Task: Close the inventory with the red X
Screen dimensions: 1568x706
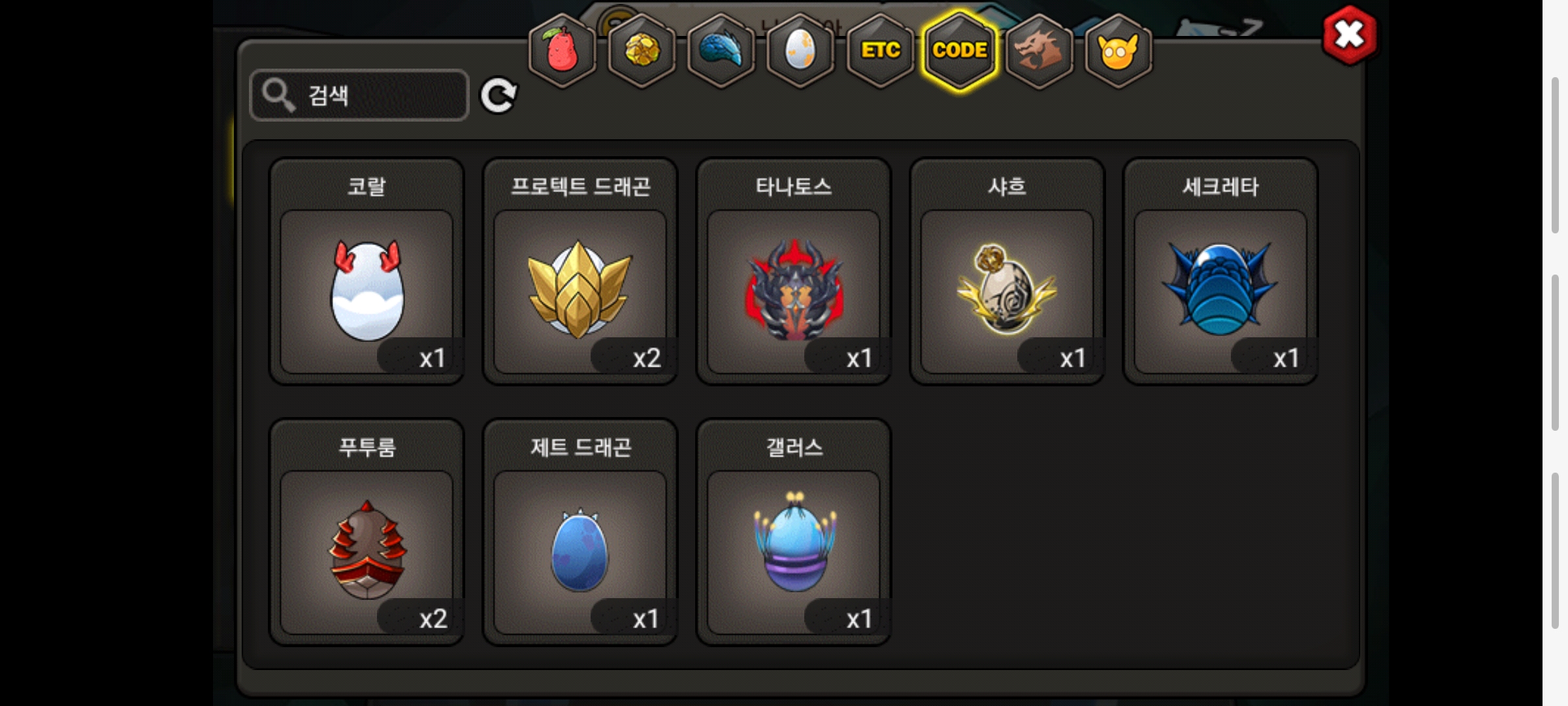Action: click(x=1349, y=35)
